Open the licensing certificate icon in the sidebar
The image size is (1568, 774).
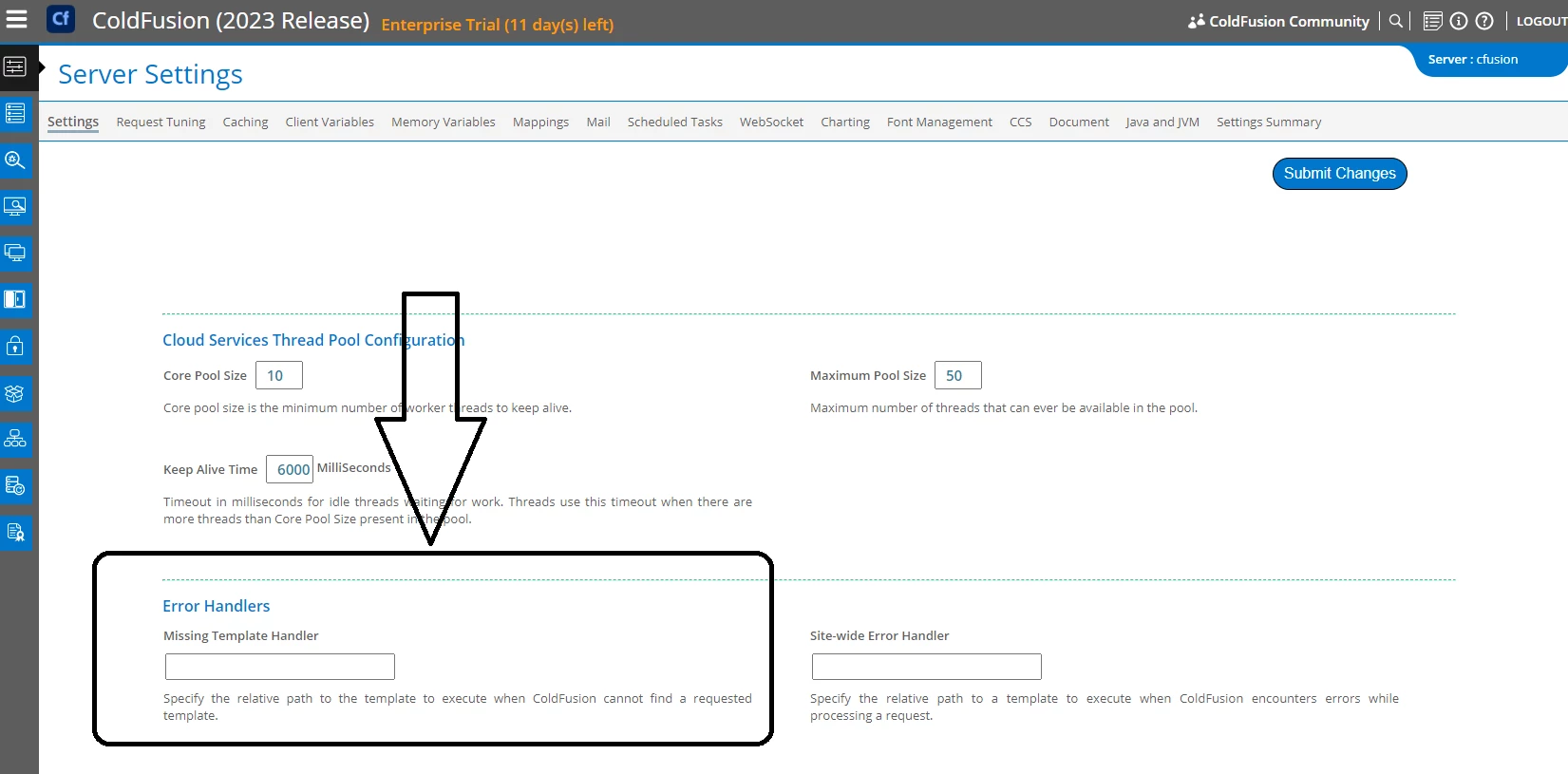pos(15,532)
